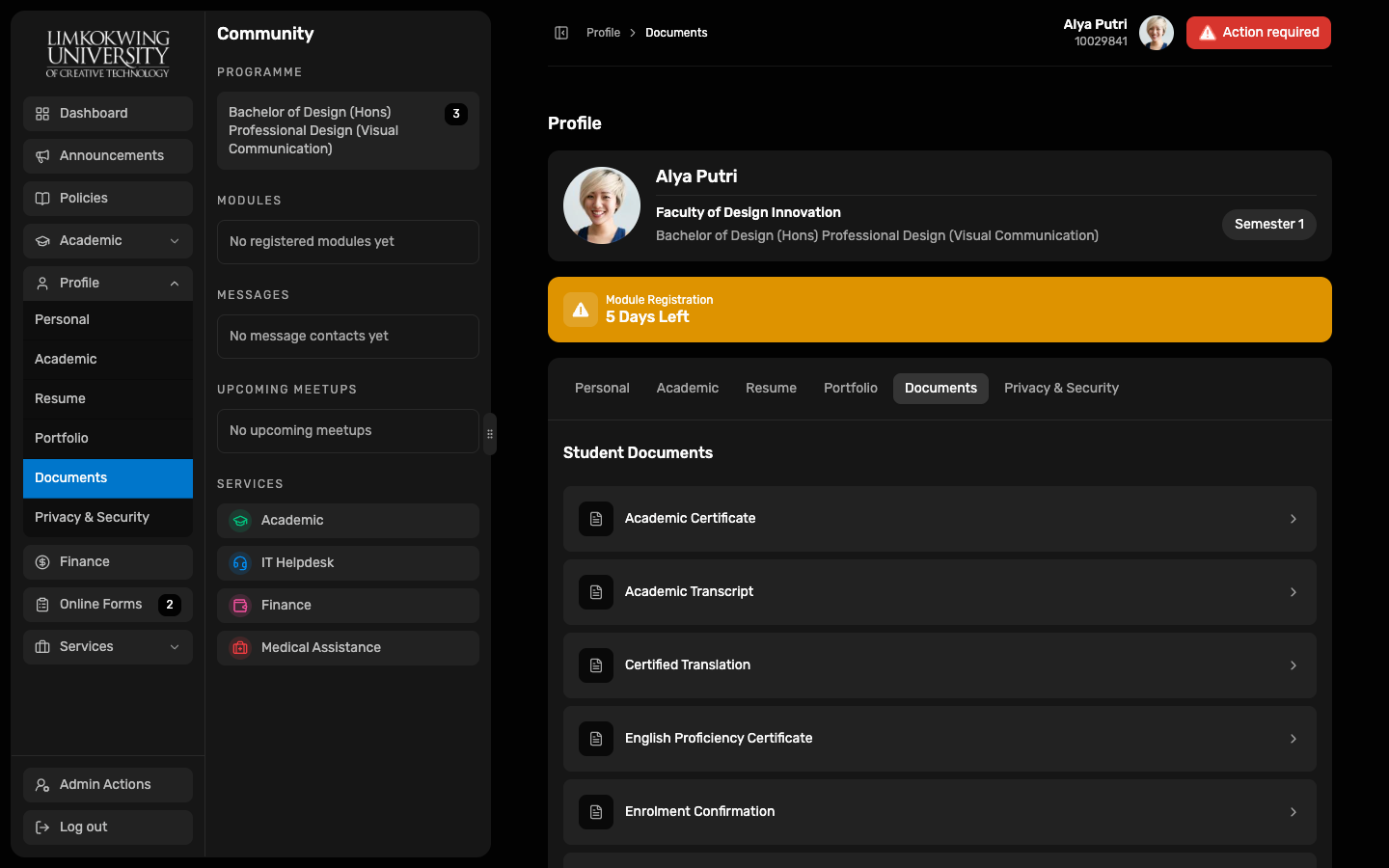Select Personal under Profile in sidebar
Viewport: 1389px width, 868px height.
[108, 320]
